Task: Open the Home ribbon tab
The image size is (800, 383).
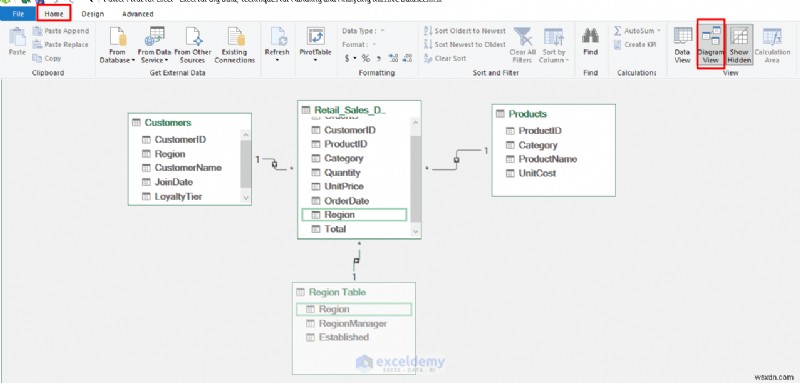Action: (54, 14)
